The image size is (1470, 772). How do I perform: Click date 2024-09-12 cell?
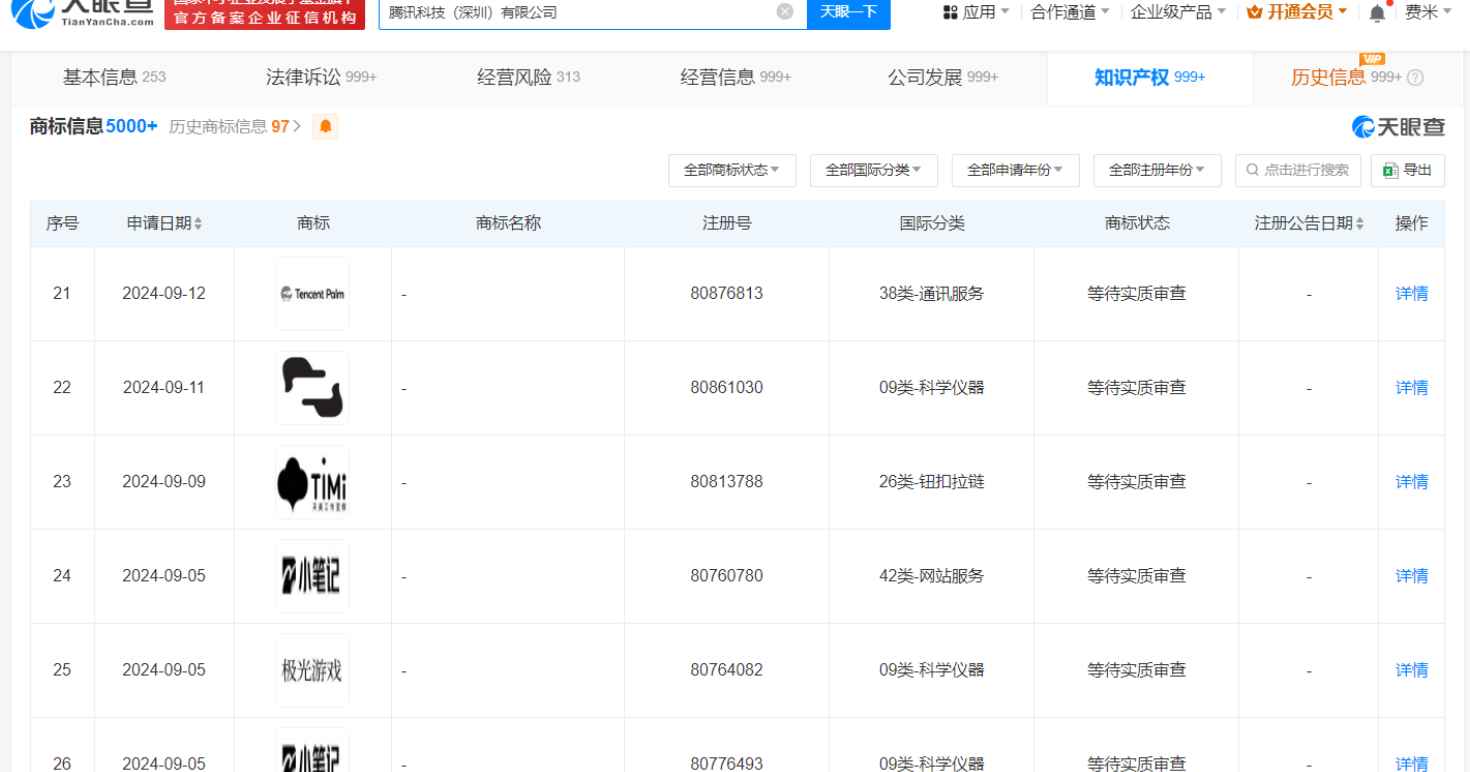(164, 294)
